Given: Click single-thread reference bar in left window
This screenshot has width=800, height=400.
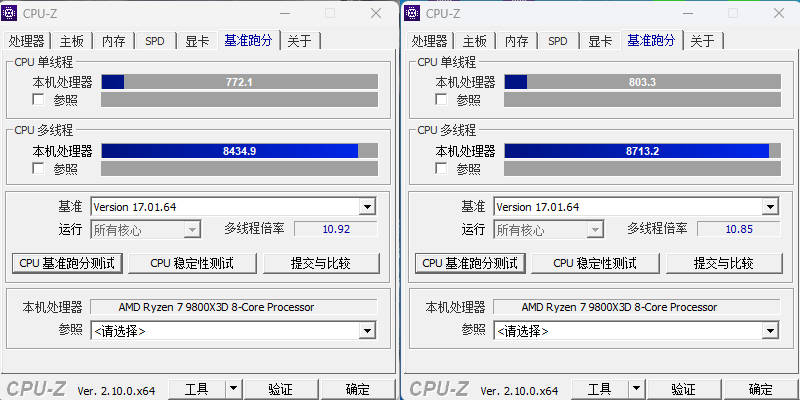Looking at the screenshot, I should (240, 99).
